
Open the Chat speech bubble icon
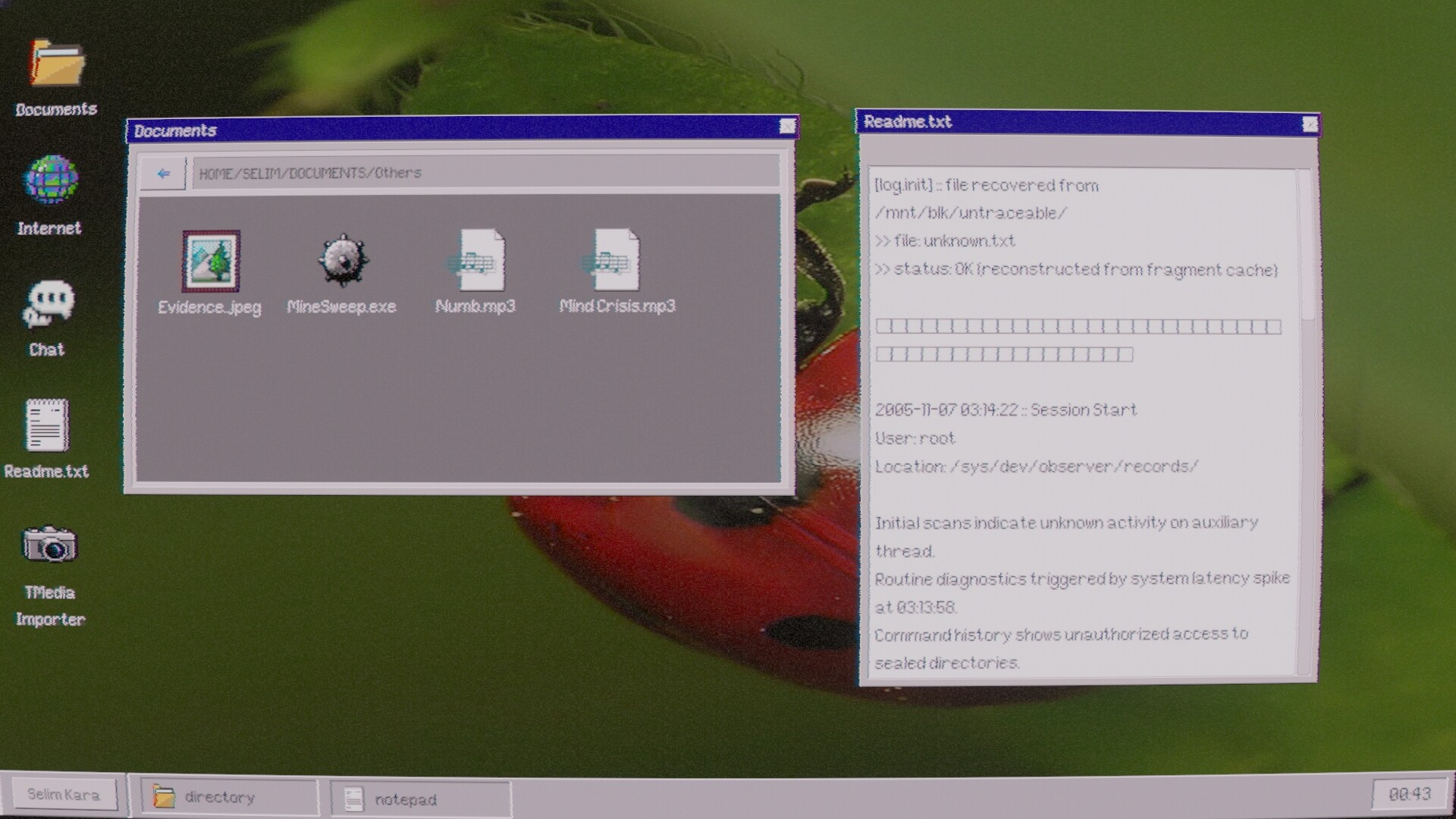[49, 303]
